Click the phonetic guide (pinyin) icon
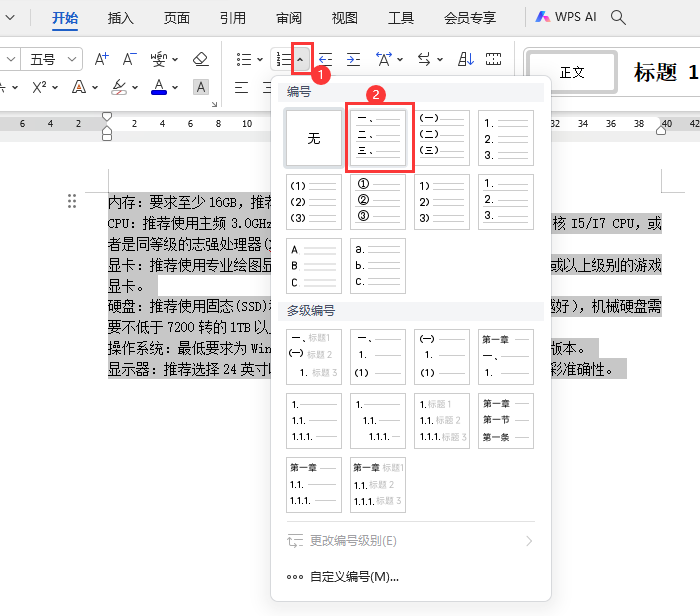 (x=159, y=58)
